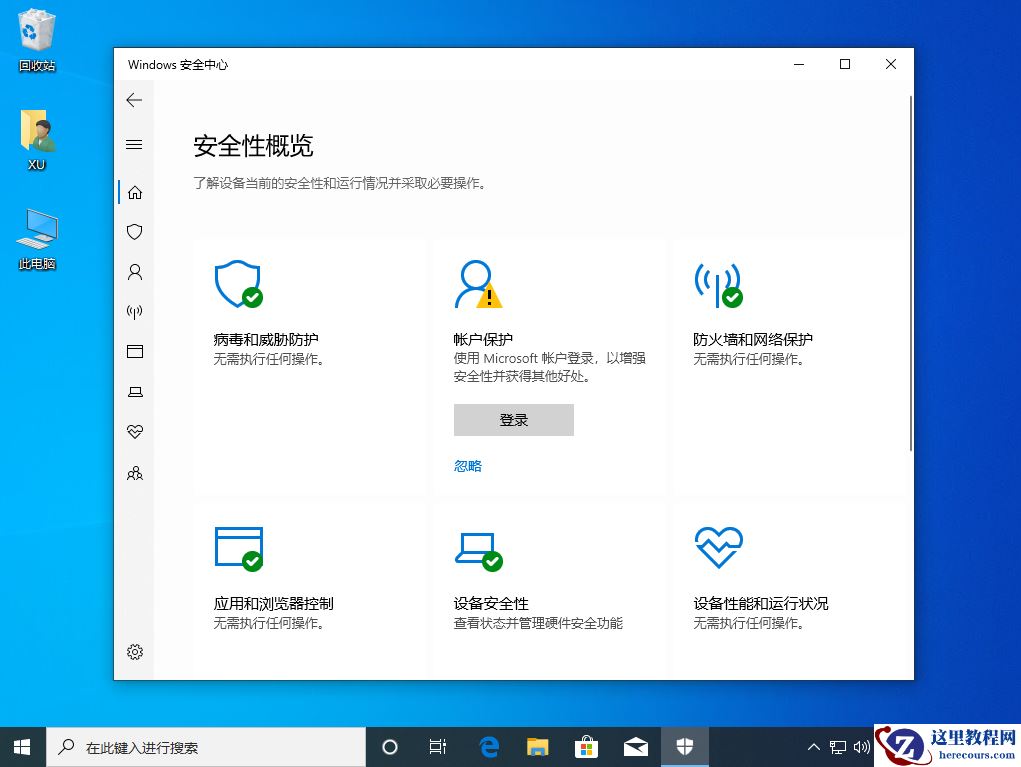The height and width of the screenshot is (767, 1021).
Task: Open settings with the gear icon
Action: pyautogui.click(x=135, y=651)
